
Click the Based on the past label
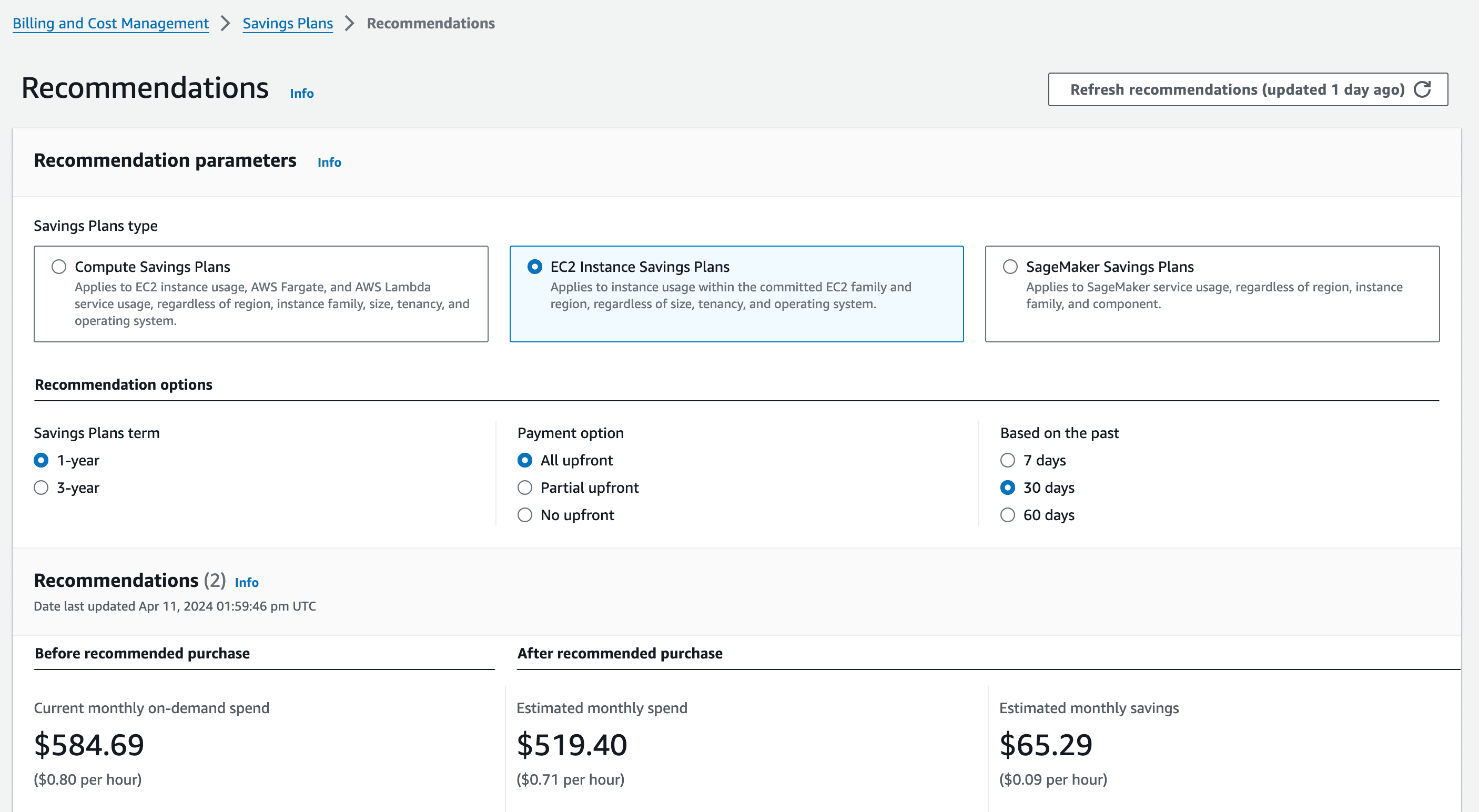coord(1059,433)
